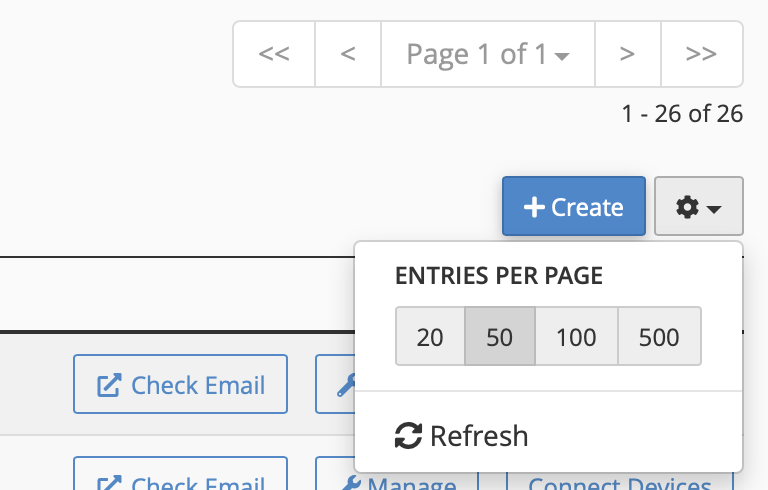Click Check Email in the first row
The height and width of the screenshot is (490, 768).
click(x=180, y=384)
